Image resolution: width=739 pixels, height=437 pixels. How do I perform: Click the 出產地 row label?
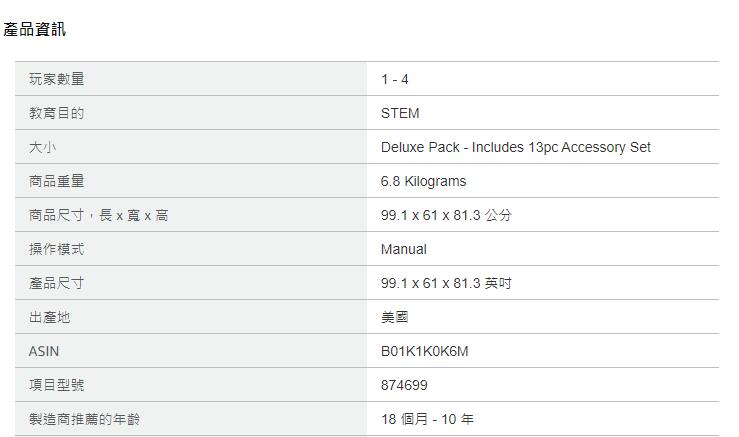coord(50,317)
